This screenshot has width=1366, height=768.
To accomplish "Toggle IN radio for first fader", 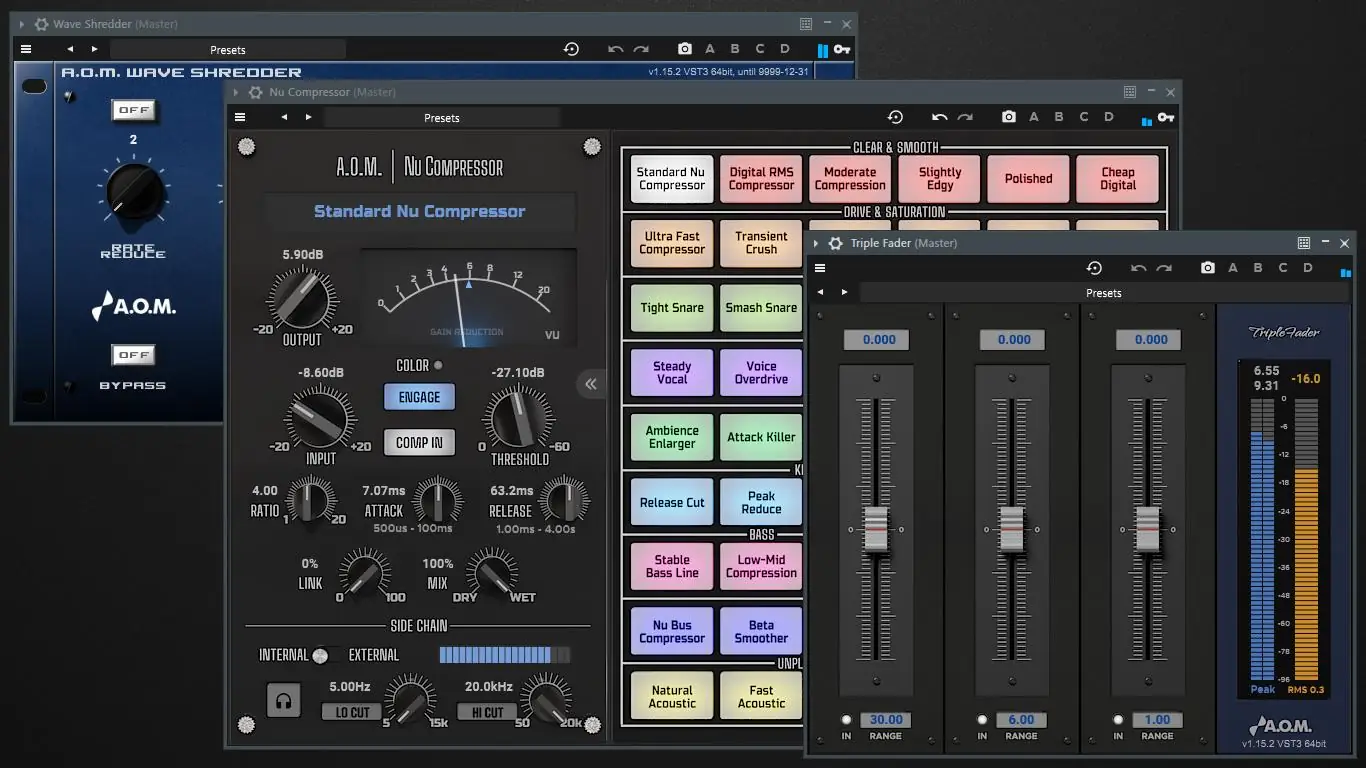I will point(847,719).
